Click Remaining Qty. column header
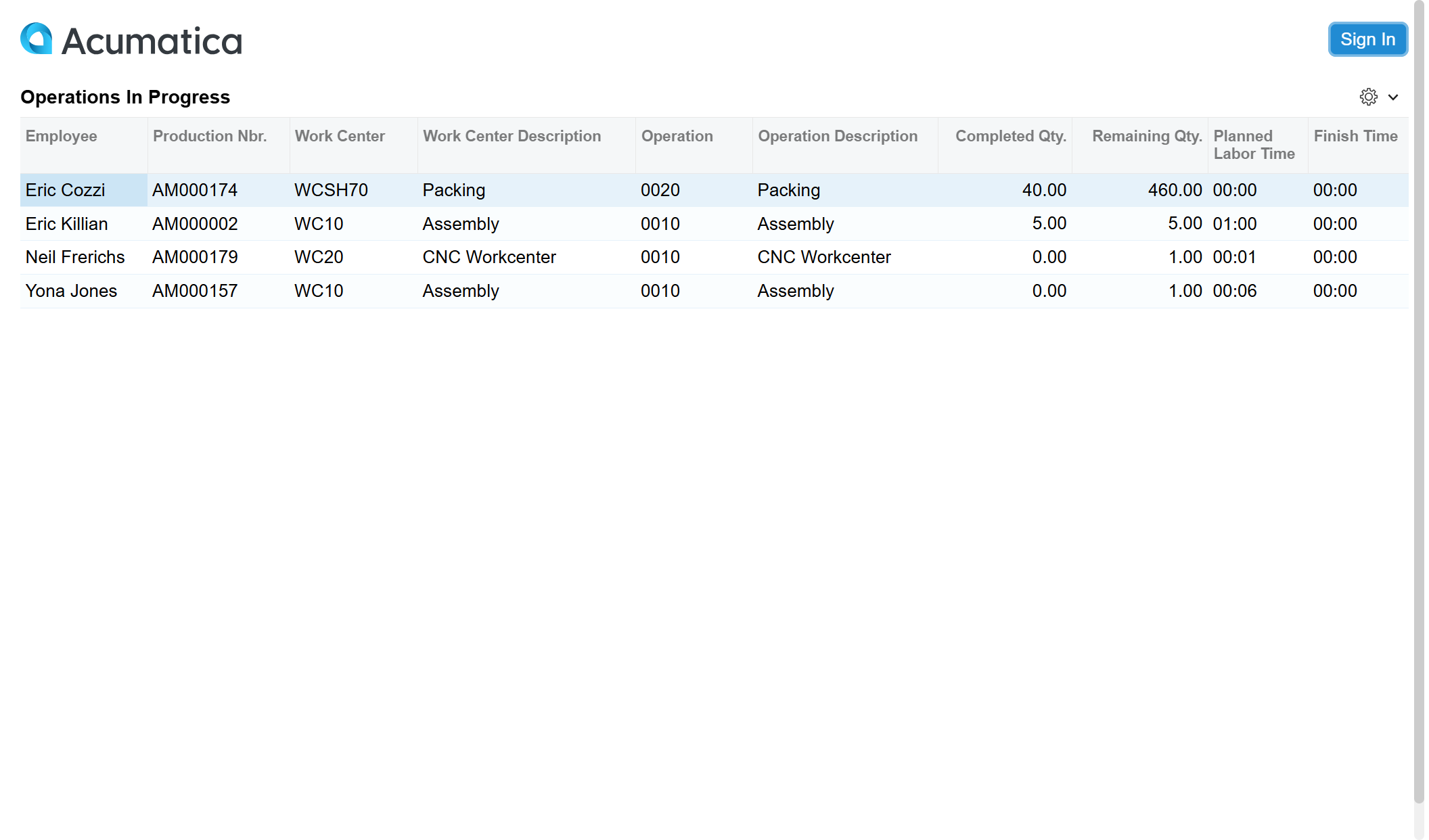 tap(1147, 136)
